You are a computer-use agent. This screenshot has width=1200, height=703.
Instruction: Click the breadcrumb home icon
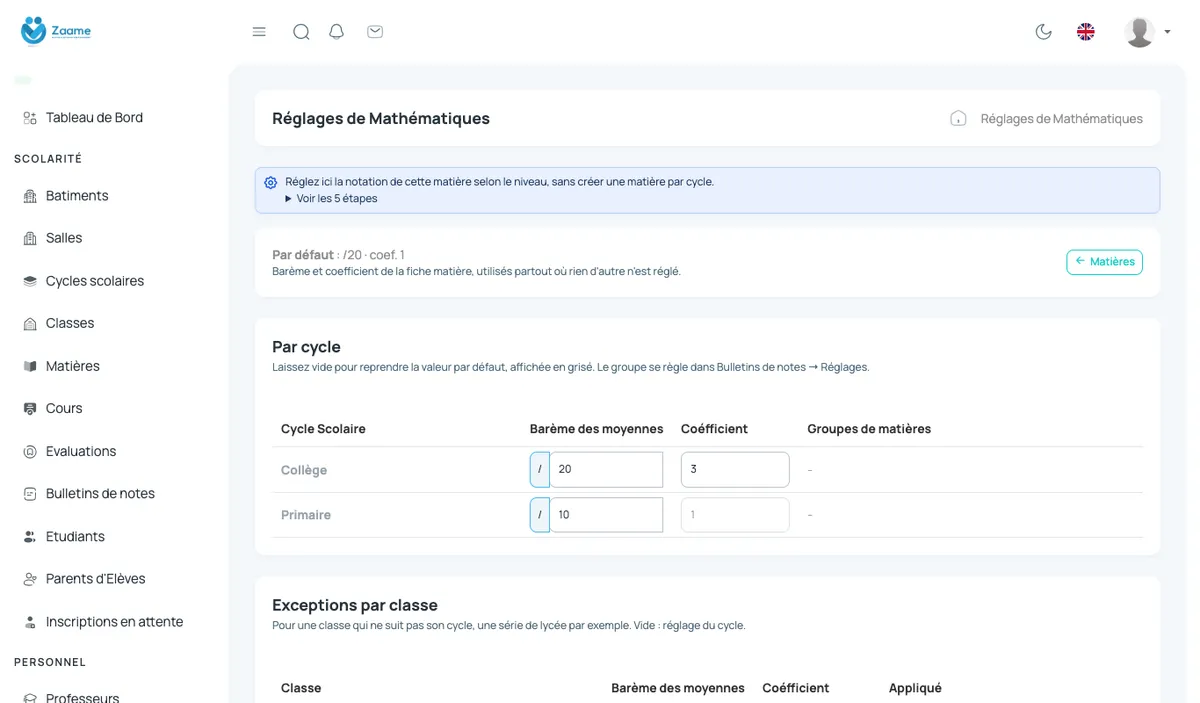(x=958, y=118)
